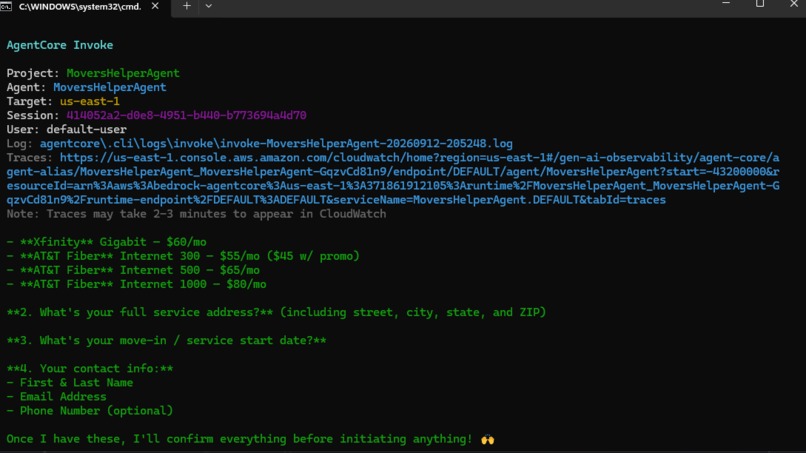806x453 pixels.
Task: Click the AT&T Fiber Internet 300 line
Action: click(183, 256)
